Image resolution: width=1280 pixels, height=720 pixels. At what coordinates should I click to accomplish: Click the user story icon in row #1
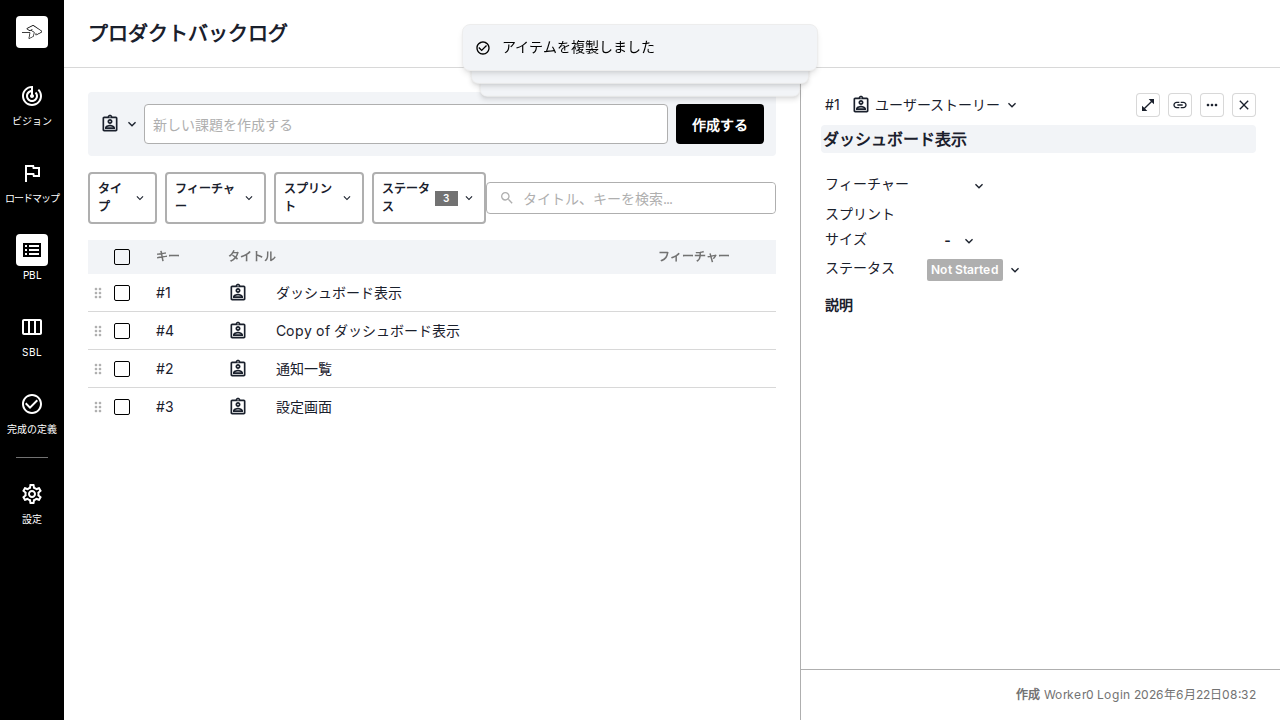coord(238,293)
